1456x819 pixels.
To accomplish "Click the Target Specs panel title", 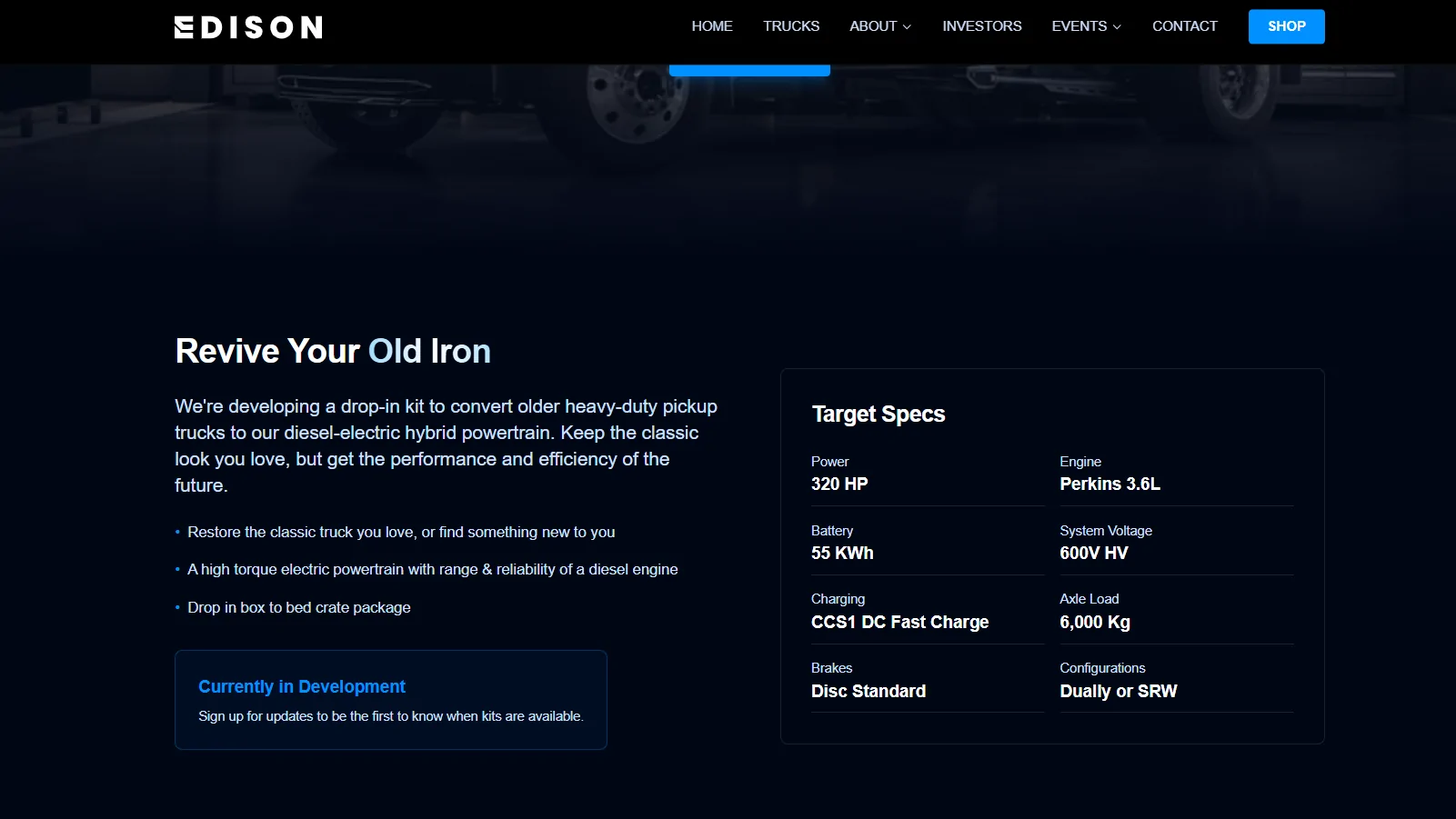I will pos(878,414).
